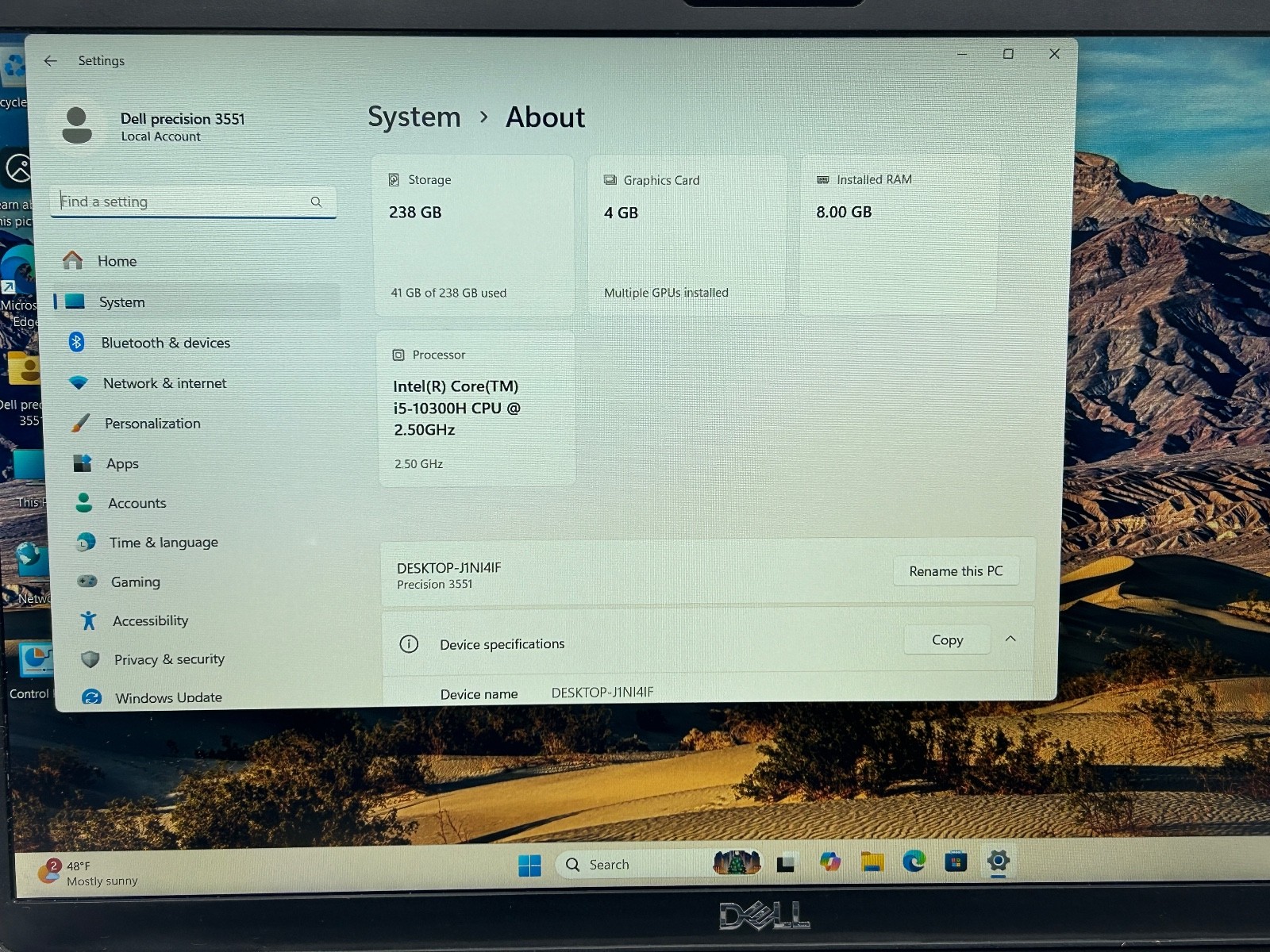Click the 41 GB of 238 GB used text

448,293
